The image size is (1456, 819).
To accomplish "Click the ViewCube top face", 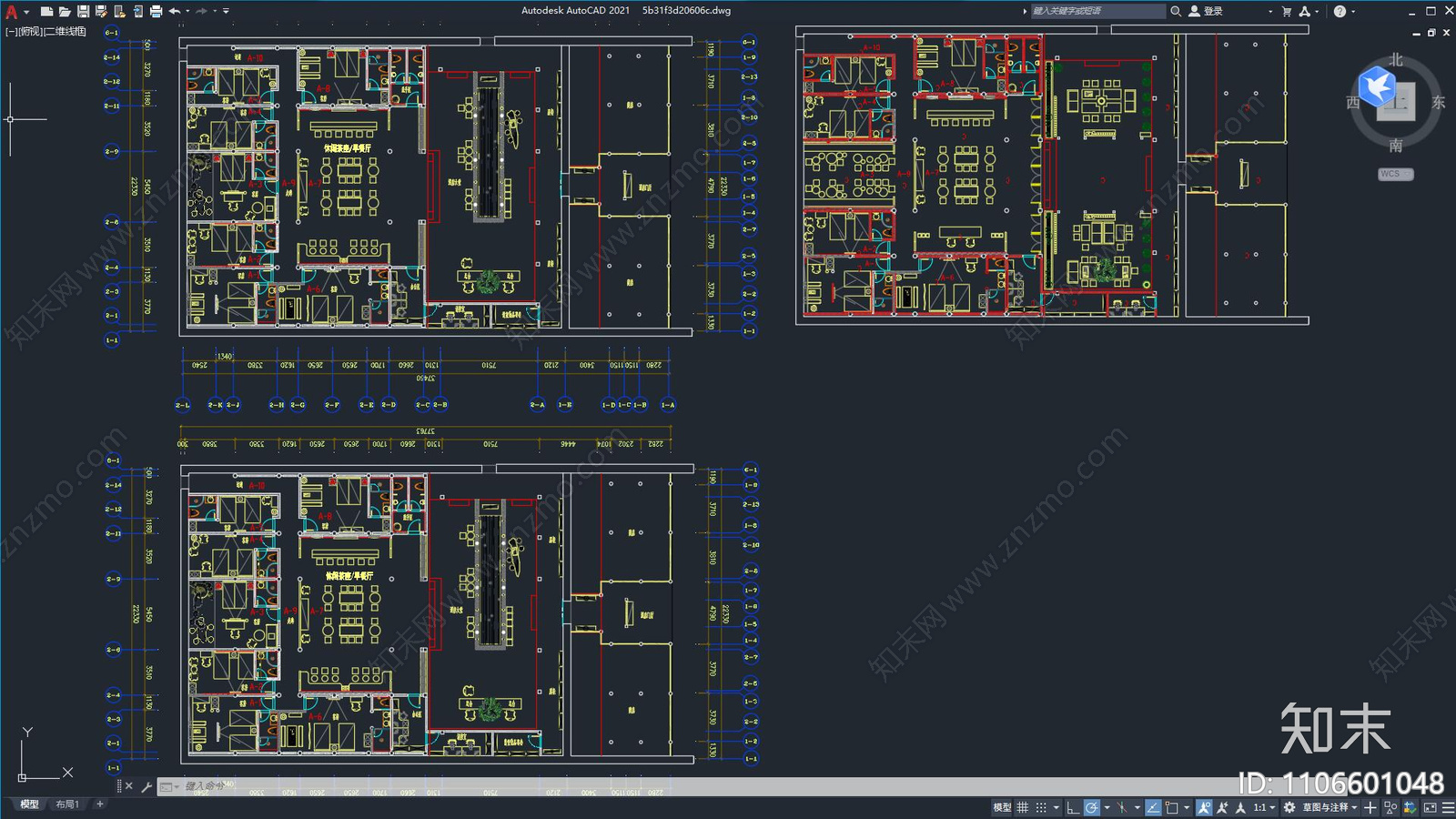I will pyautogui.click(x=1398, y=103).
